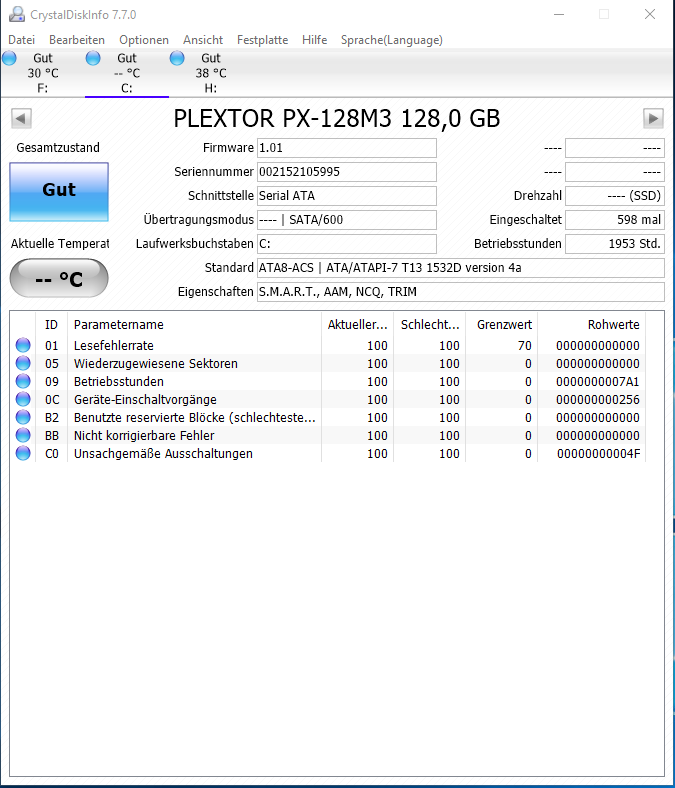
Task: Click the Grenzwert column header
Action: click(502, 325)
